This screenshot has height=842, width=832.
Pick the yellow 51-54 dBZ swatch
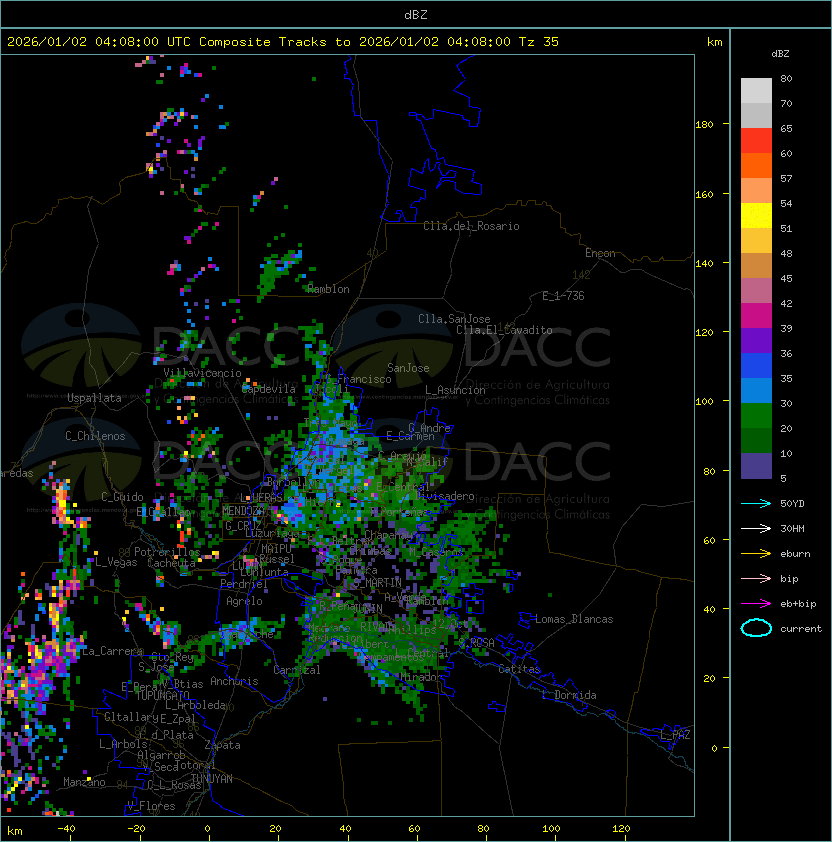pos(756,215)
